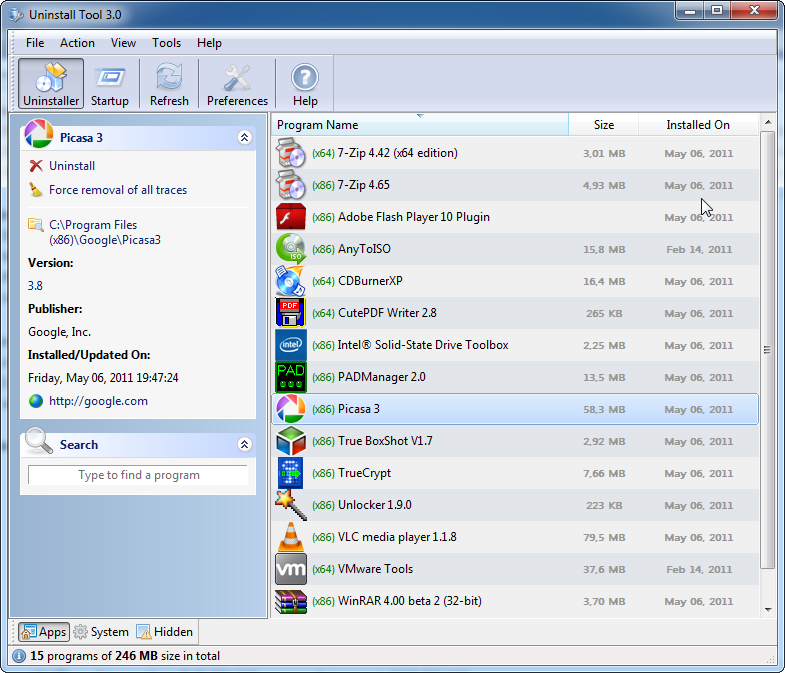Viewport: 785px width, 673px height.
Task: Open Preferences from the toolbar
Action: (237, 84)
